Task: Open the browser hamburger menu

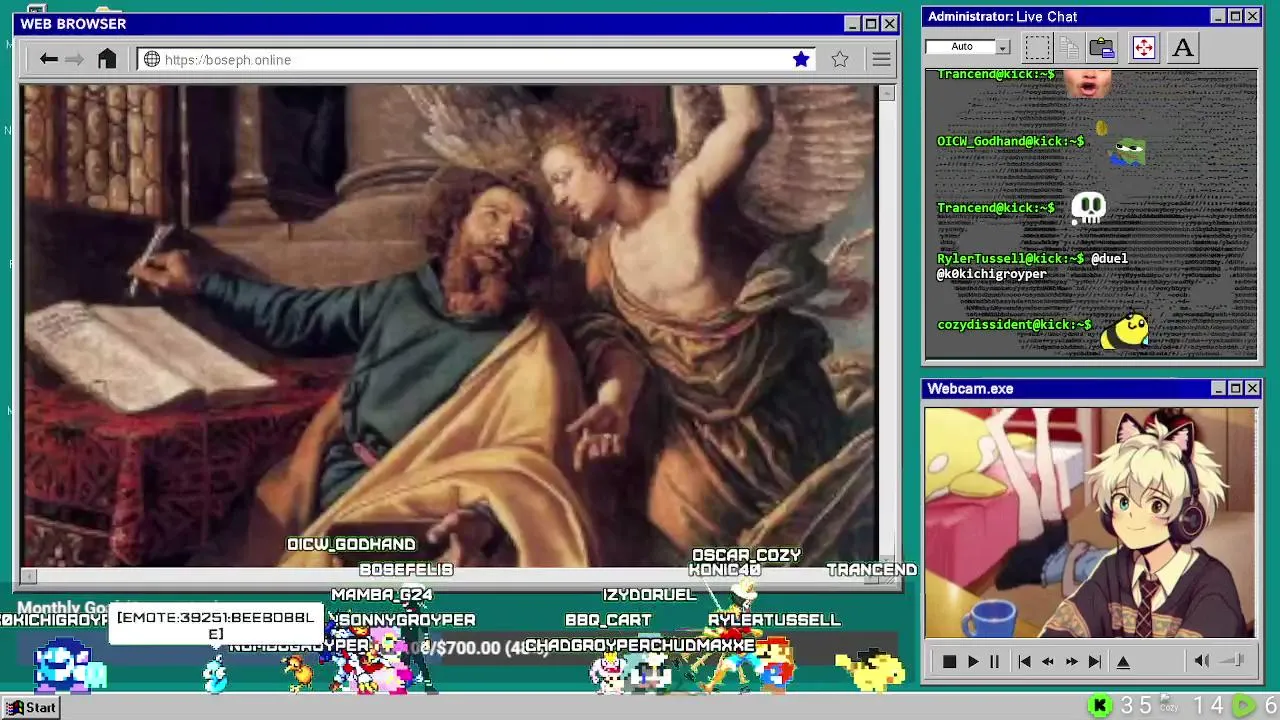Action: pyautogui.click(x=881, y=60)
